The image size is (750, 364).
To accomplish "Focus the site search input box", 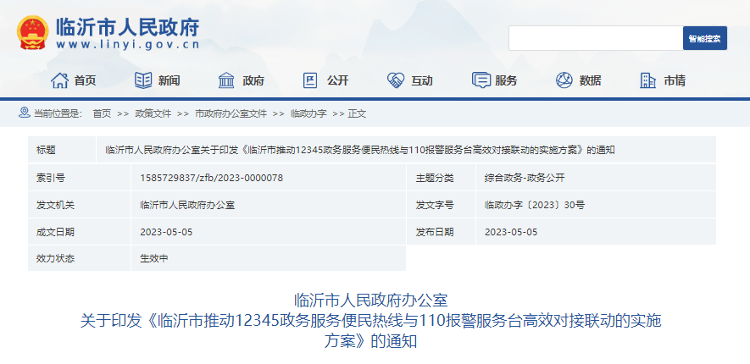I will (596, 38).
